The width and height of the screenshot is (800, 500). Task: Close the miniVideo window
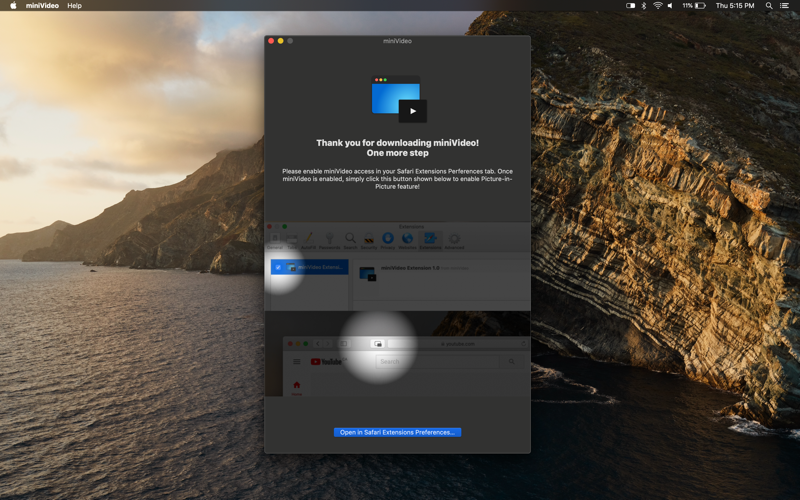point(271,41)
